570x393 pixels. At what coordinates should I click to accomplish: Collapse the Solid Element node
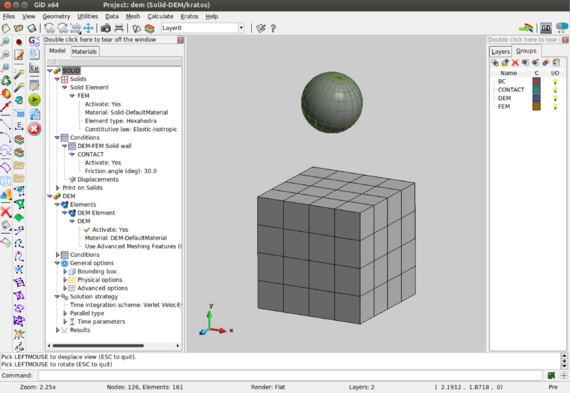point(65,87)
